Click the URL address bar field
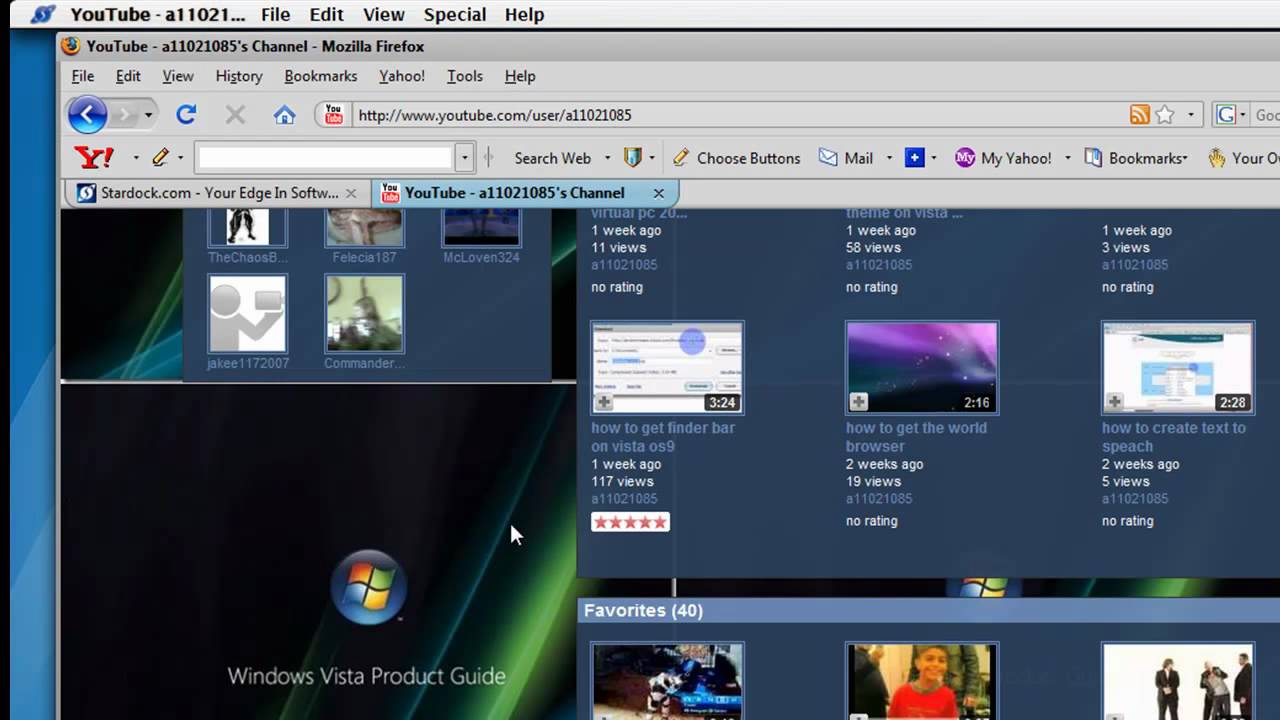The image size is (1280, 720). click(738, 115)
